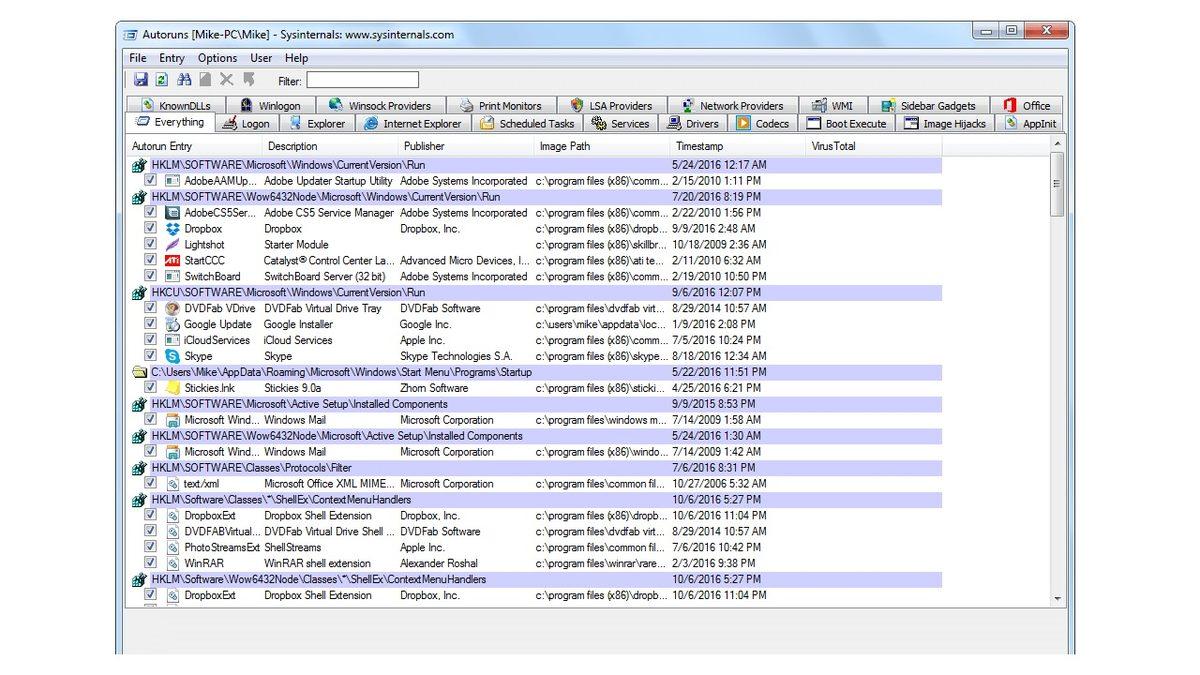Click the Stickies.lnk note icon
1200x675 pixels.
172,388
